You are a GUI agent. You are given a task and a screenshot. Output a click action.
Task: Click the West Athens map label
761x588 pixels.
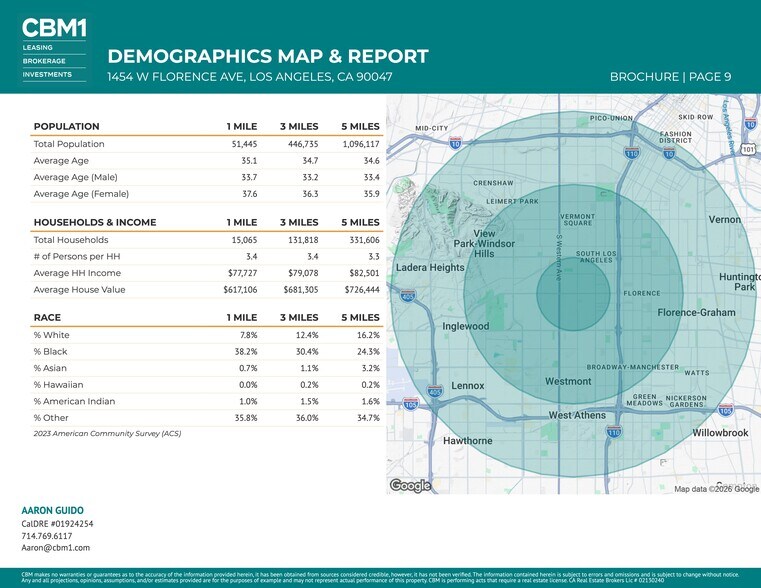(577, 415)
